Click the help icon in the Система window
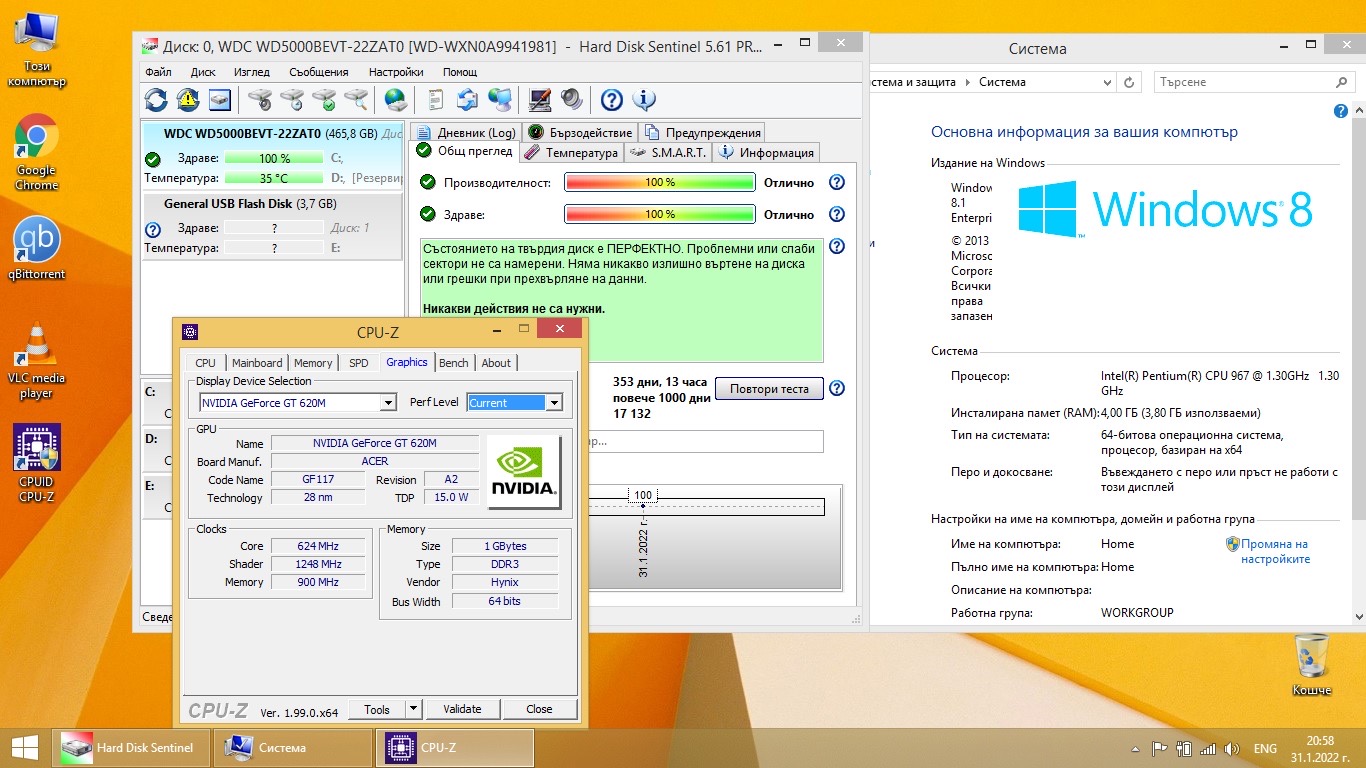1366x768 pixels. click(1341, 112)
